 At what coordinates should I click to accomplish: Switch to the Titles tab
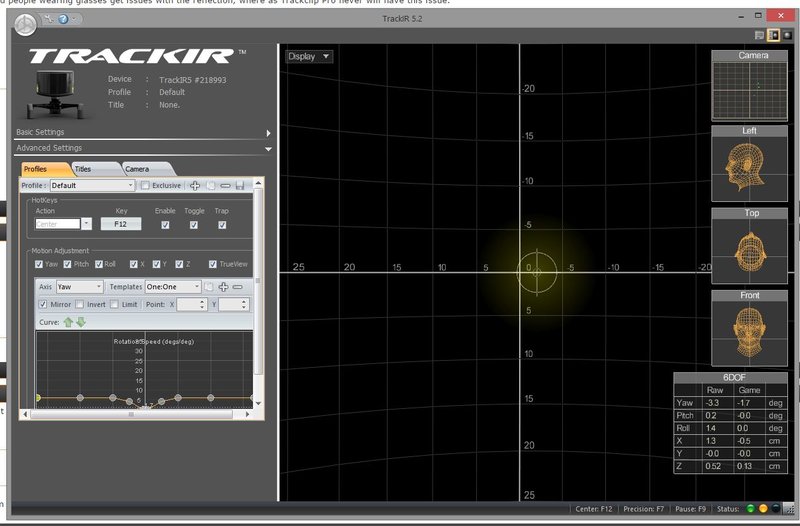click(x=96, y=169)
